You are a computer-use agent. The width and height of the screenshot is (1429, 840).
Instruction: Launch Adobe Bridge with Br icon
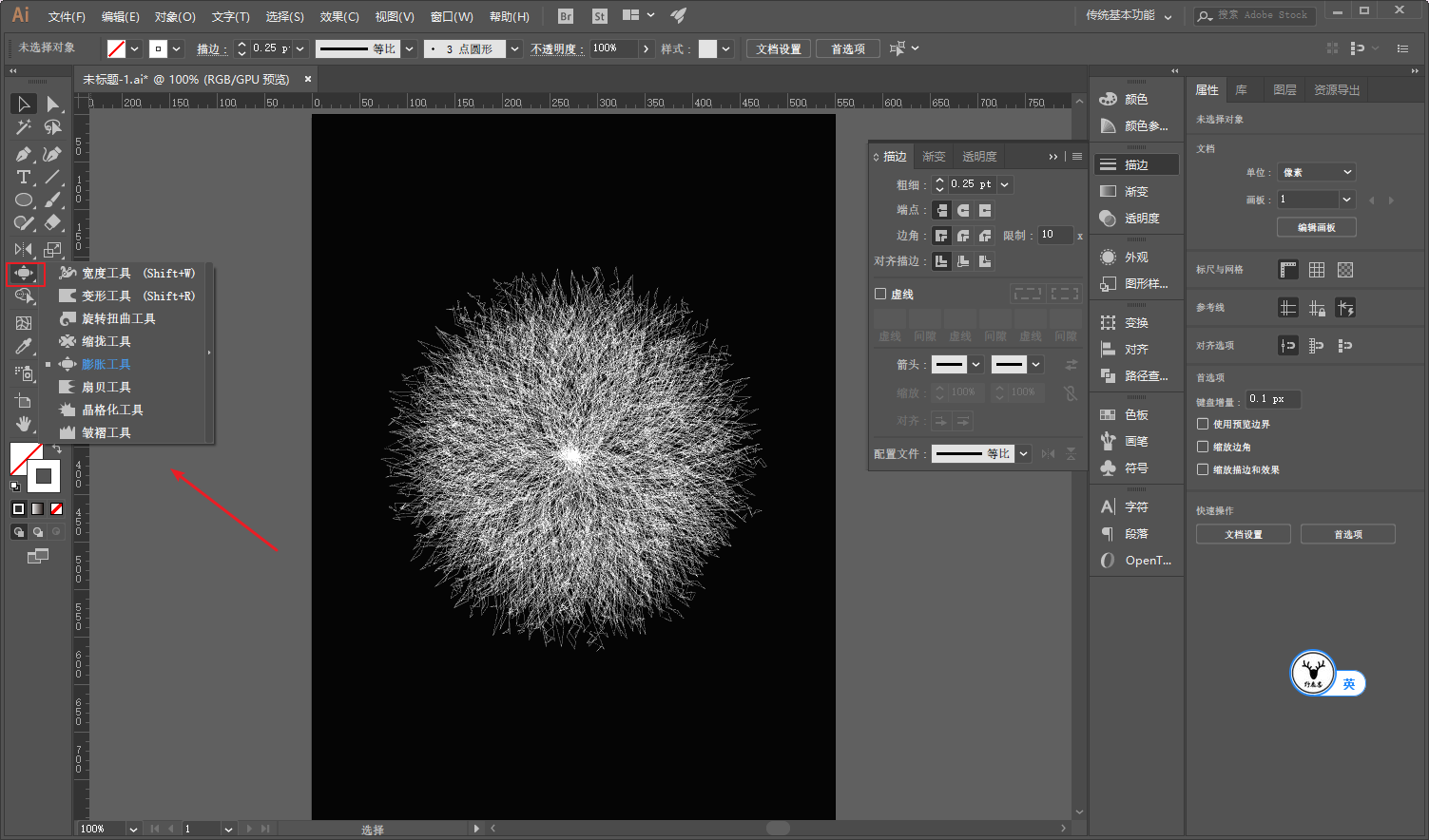pyautogui.click(x=566, y=16)
